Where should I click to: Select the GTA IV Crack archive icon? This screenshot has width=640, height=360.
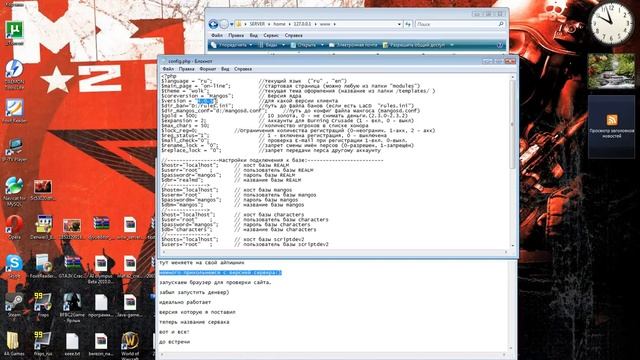point(72,266)
